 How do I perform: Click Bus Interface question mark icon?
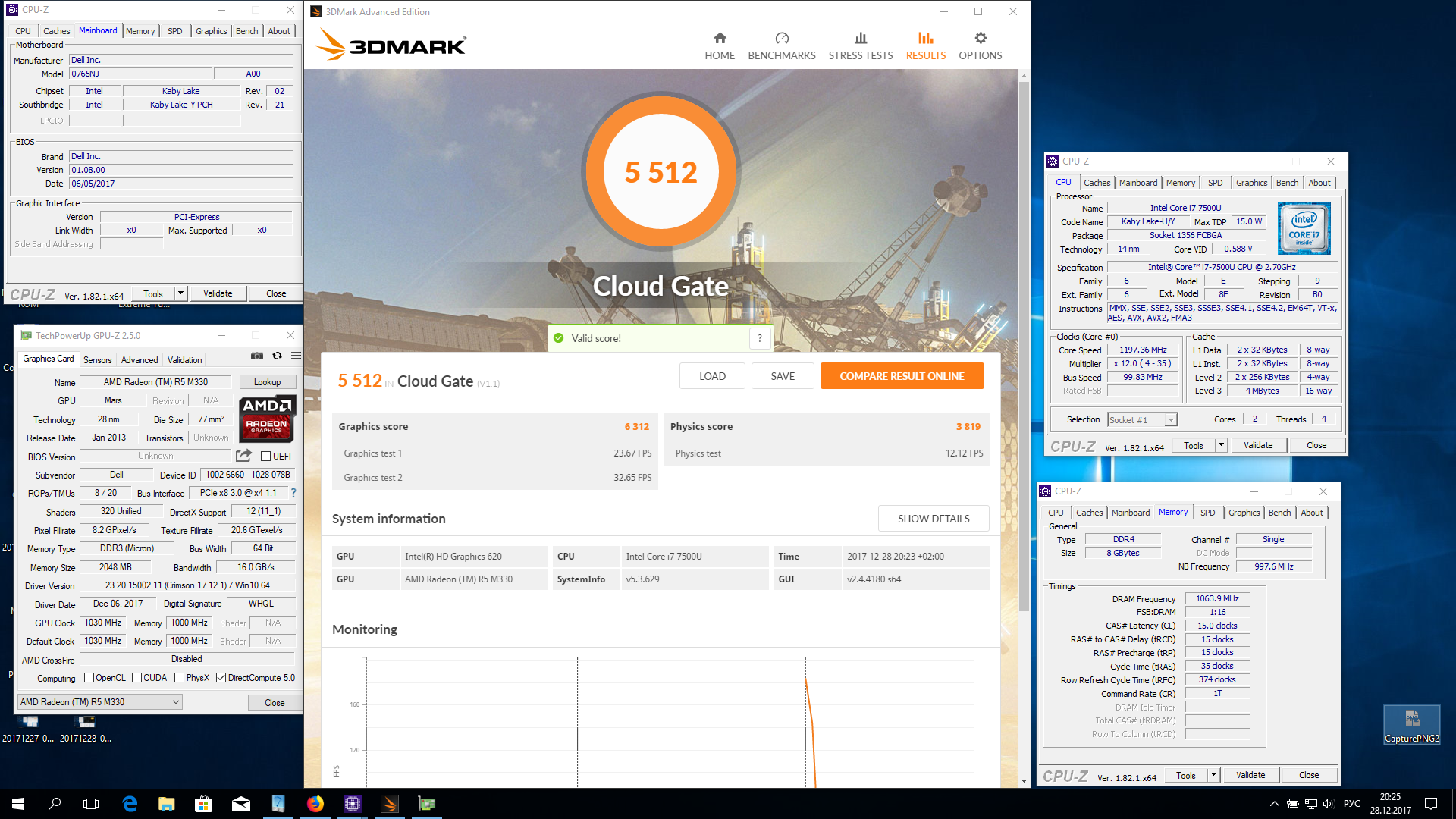tap(293, 493)
